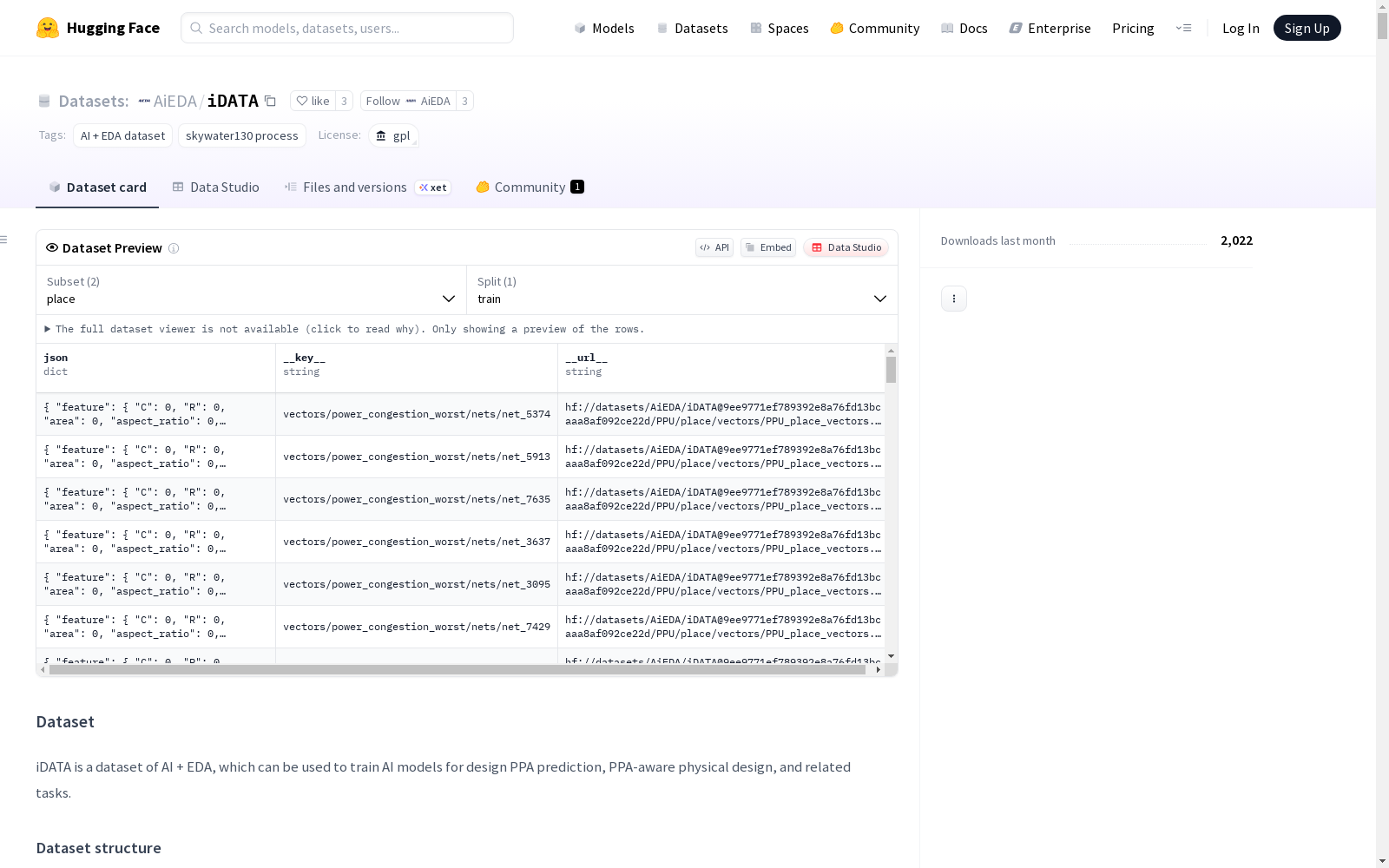Click the Embed button
1389x868 pixels.
pos(768,247)
